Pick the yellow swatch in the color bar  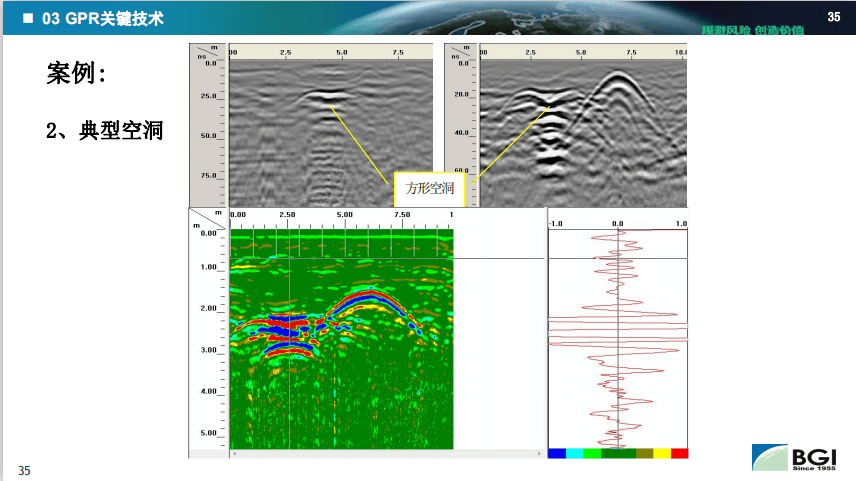[x=662, y=453]
